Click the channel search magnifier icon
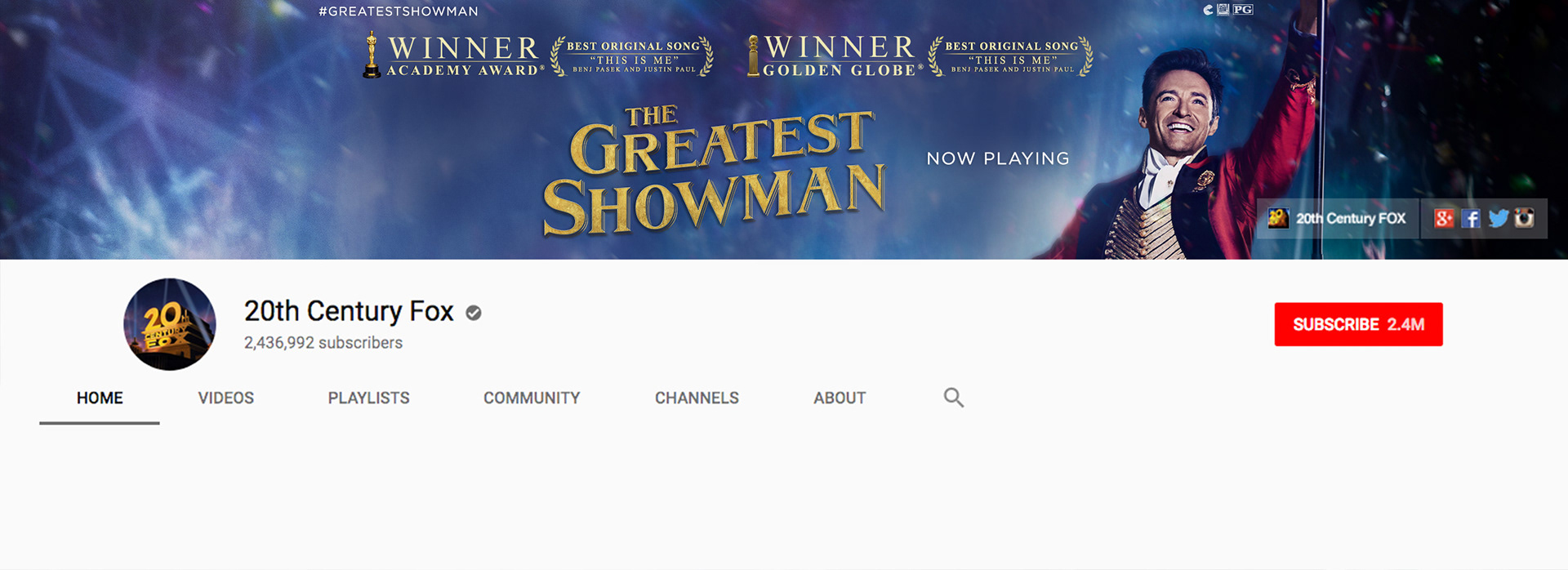The height and width of the screenshot is (570, 1568). 954,398
